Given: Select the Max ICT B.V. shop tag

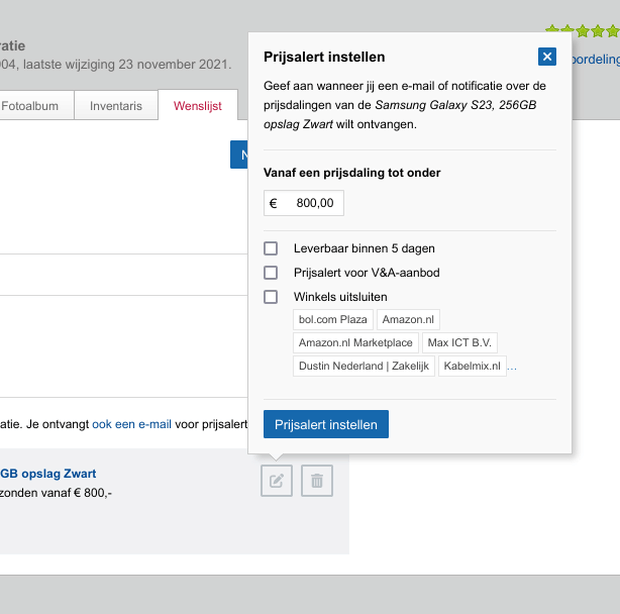Looking at the screenshot, I should coord(459,343).
